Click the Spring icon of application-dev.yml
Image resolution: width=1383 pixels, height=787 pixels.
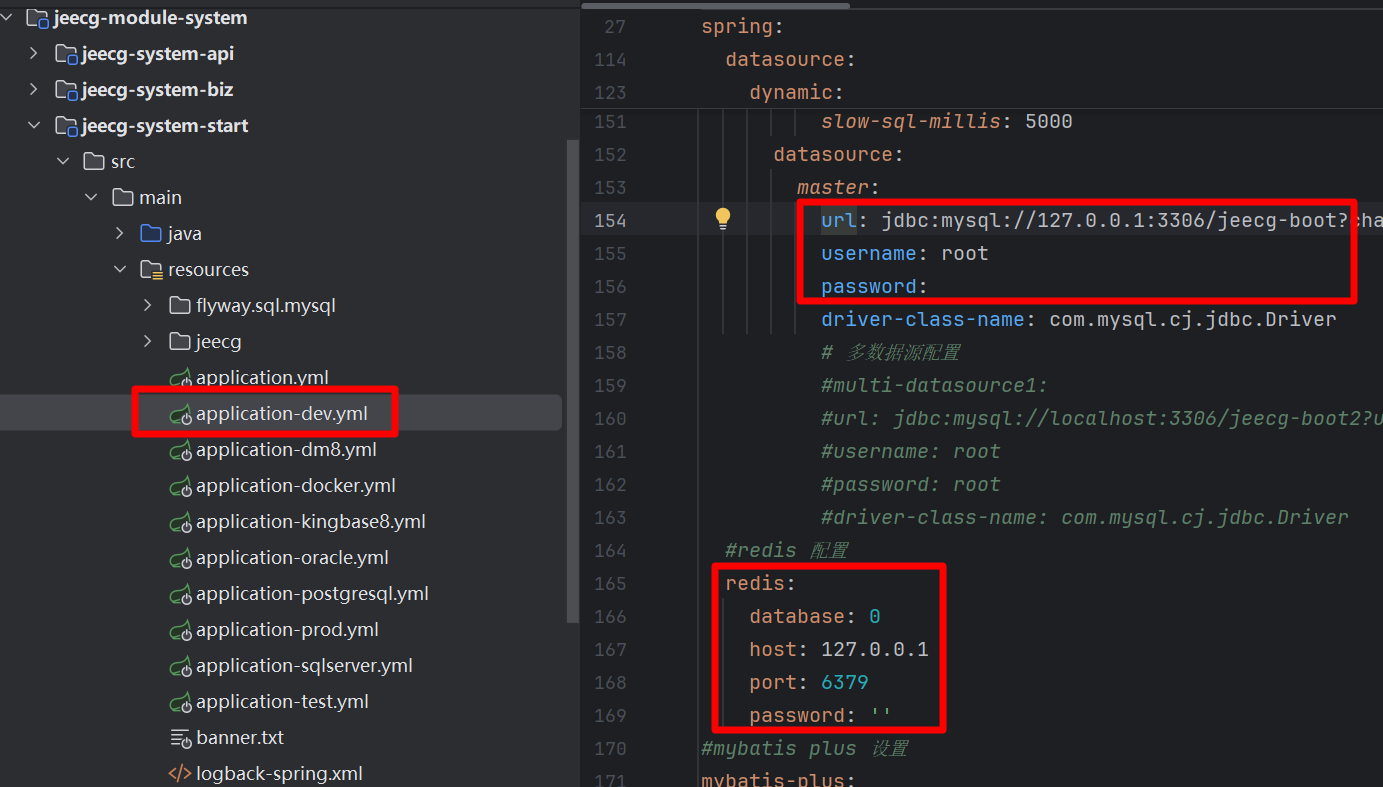point(180,414)
